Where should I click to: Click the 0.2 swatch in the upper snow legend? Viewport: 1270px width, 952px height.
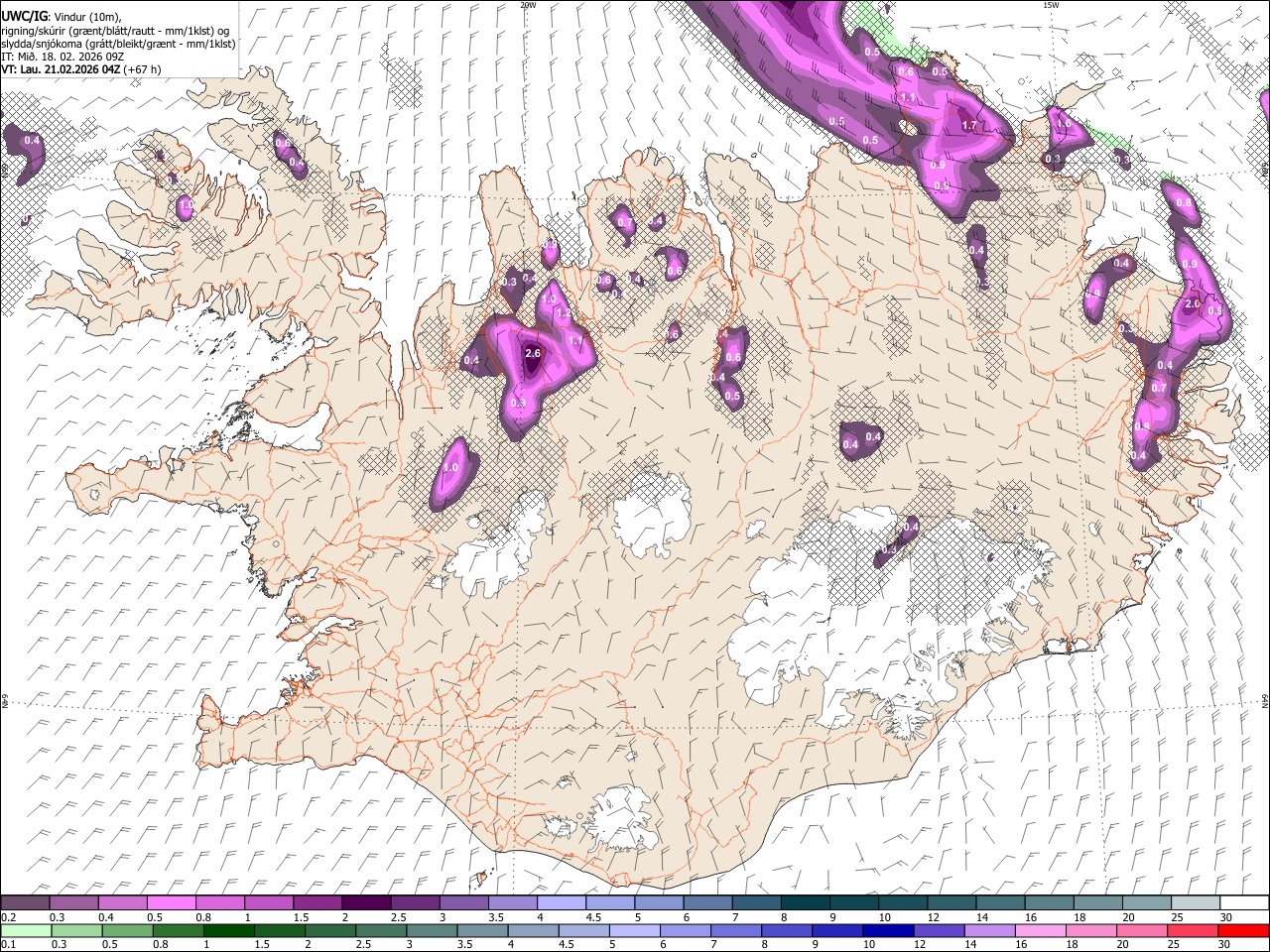(x=26, y=902)
